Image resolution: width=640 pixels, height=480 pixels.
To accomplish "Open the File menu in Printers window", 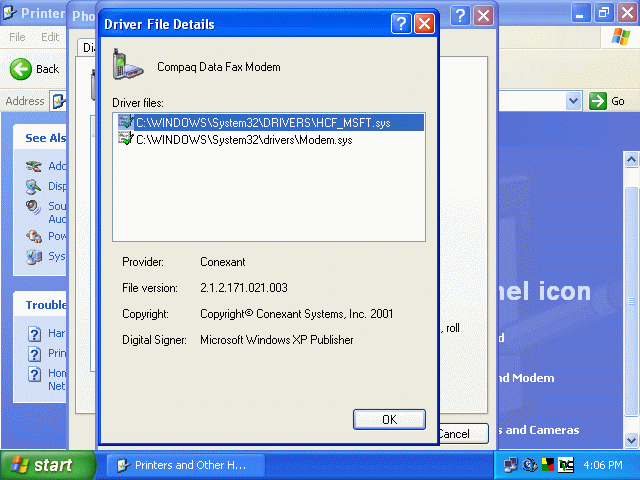I will pos(17,37).
